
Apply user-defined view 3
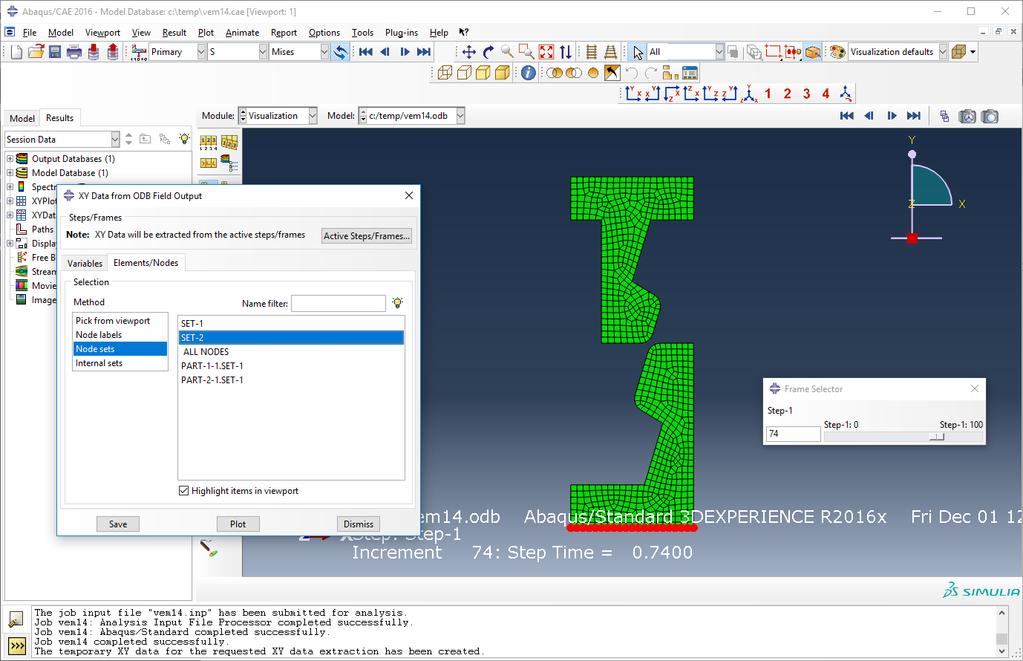click(x=806, y=93)
